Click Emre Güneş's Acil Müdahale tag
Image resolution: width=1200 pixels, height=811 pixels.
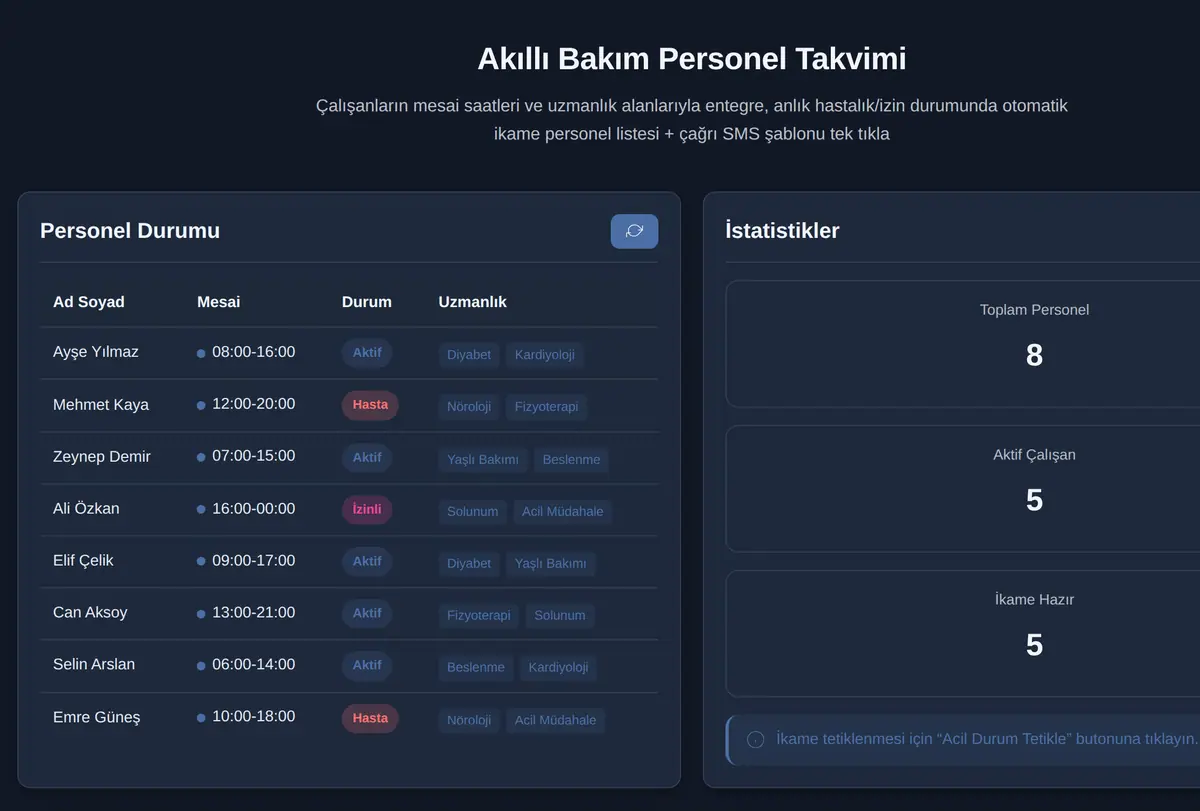pyautogui.click(x=556, y=721)
